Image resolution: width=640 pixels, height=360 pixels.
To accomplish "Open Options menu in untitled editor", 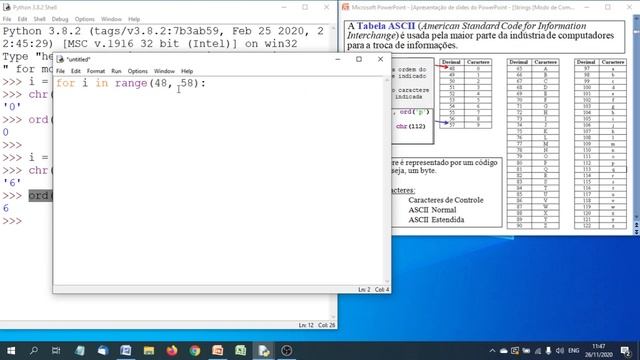I will [x=138, y=71].
